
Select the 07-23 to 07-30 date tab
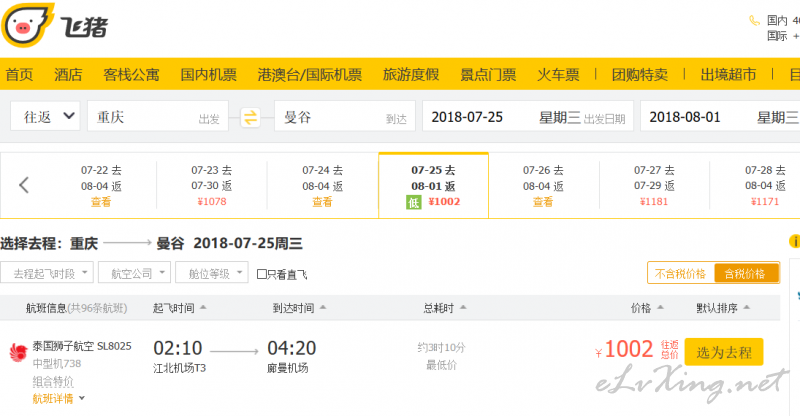pos(212,185)
